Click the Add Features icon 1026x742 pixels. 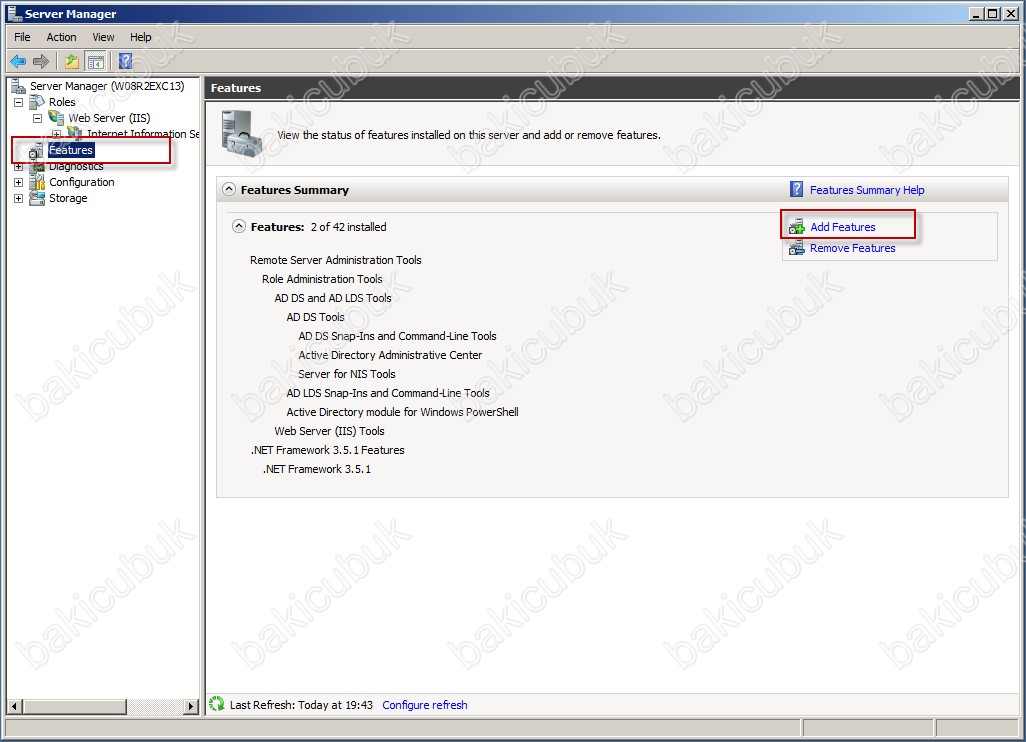[796, 227]
